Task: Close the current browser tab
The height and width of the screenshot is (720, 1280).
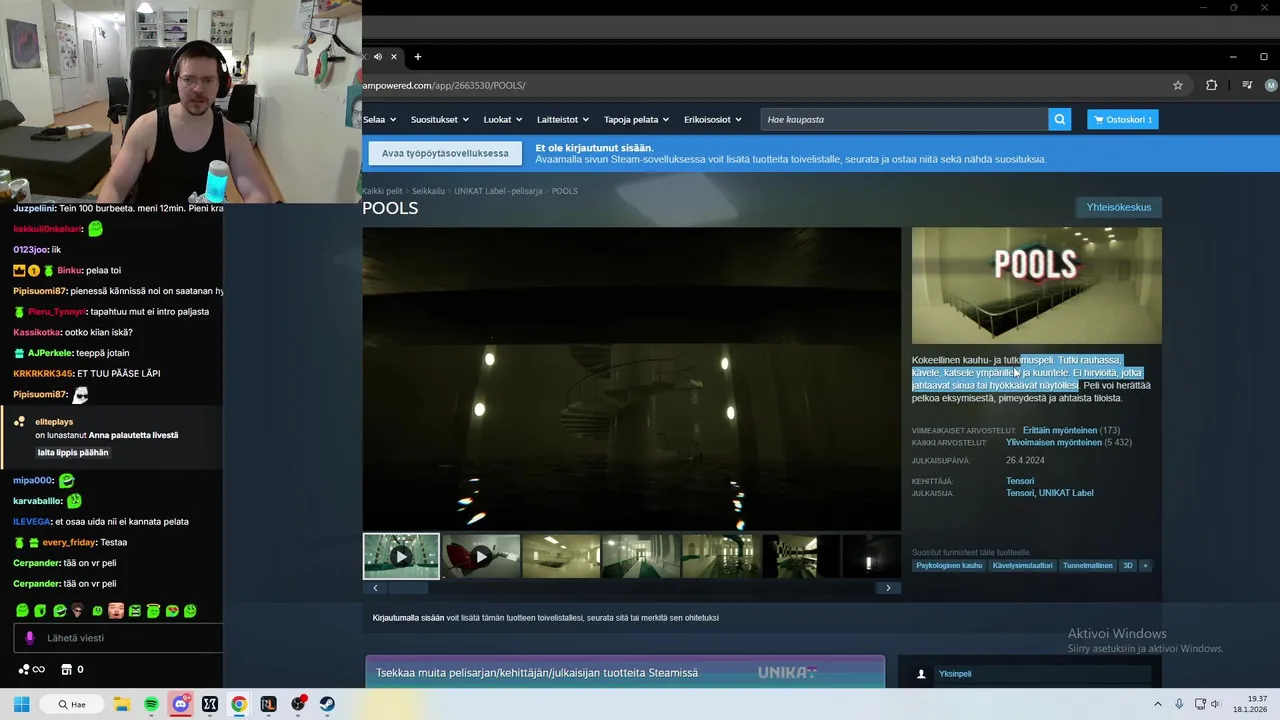Action: 394,57
